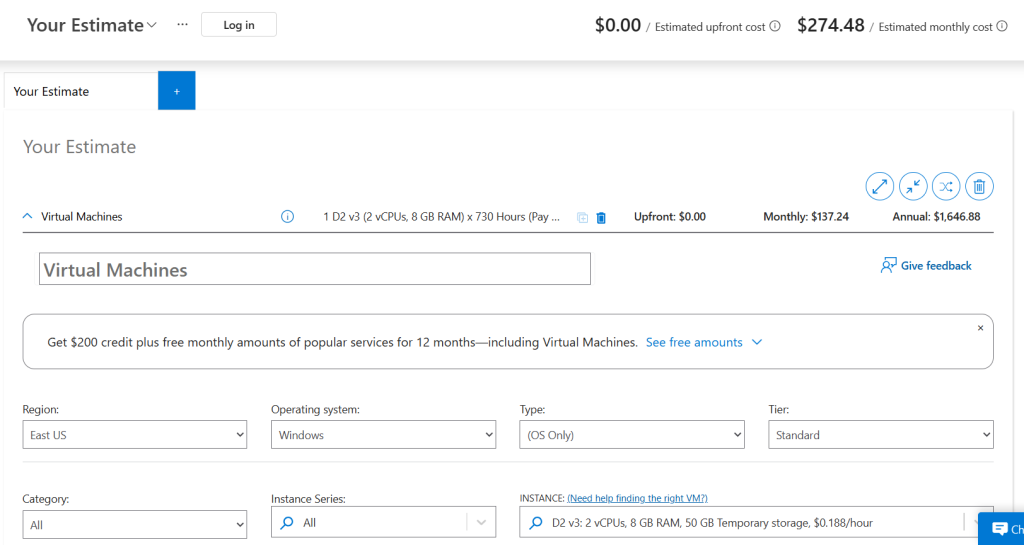1024x545 pixels.
Task: Click the Log in button
Action: pyautogui.click(x=239, y=25)
